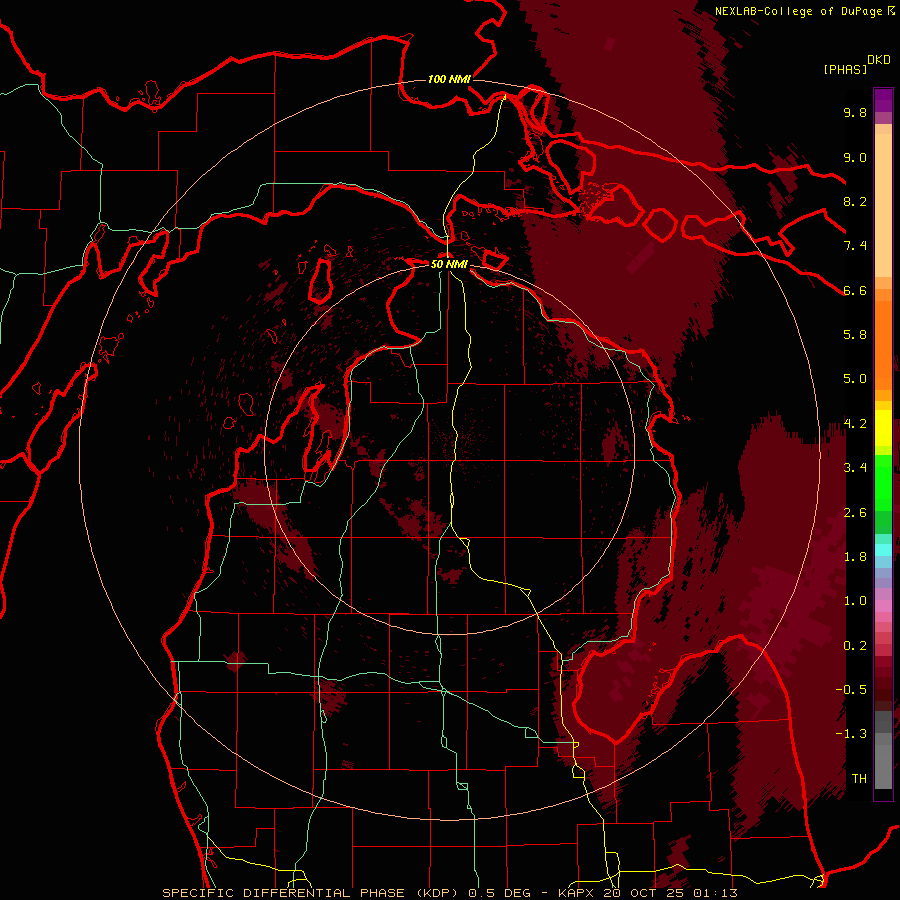The height and width of the screenshot is (900, 900).
Task: Click the 50 NMI range ring label
Action: (x=449, y=264)
